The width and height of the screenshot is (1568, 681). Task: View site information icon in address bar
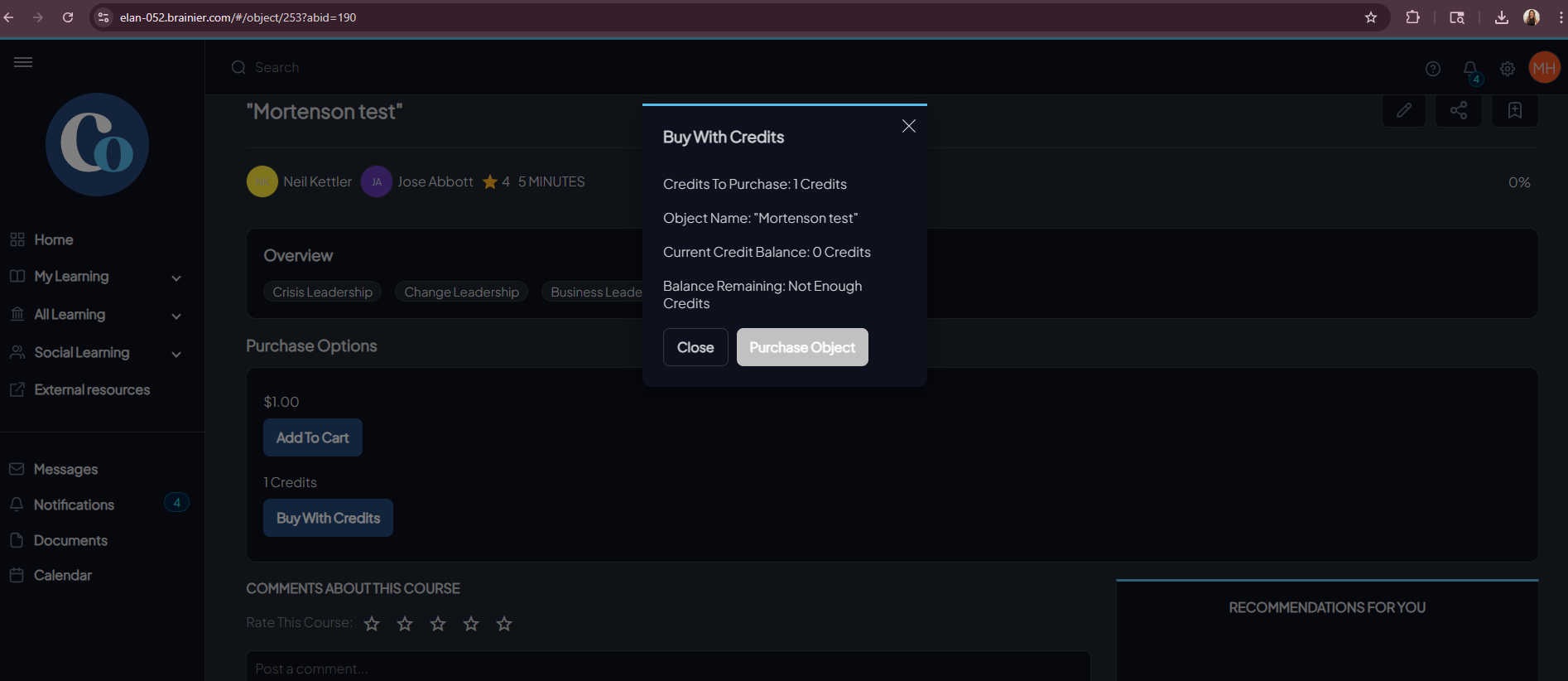(x=103, y=17)
